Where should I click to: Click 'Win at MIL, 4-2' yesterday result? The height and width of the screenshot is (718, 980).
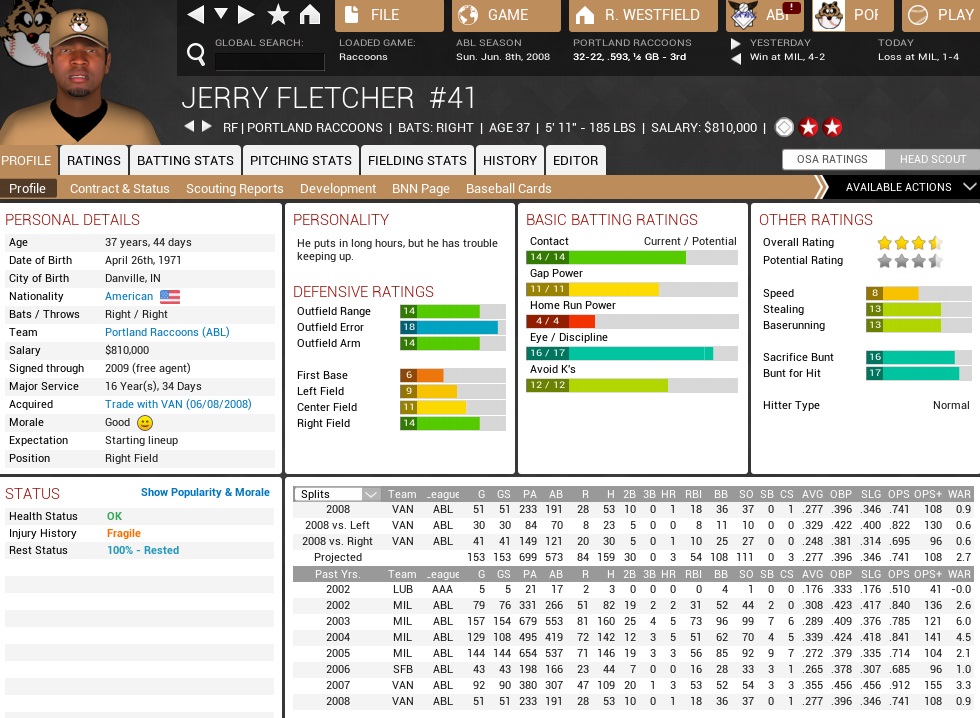(787, 57)
